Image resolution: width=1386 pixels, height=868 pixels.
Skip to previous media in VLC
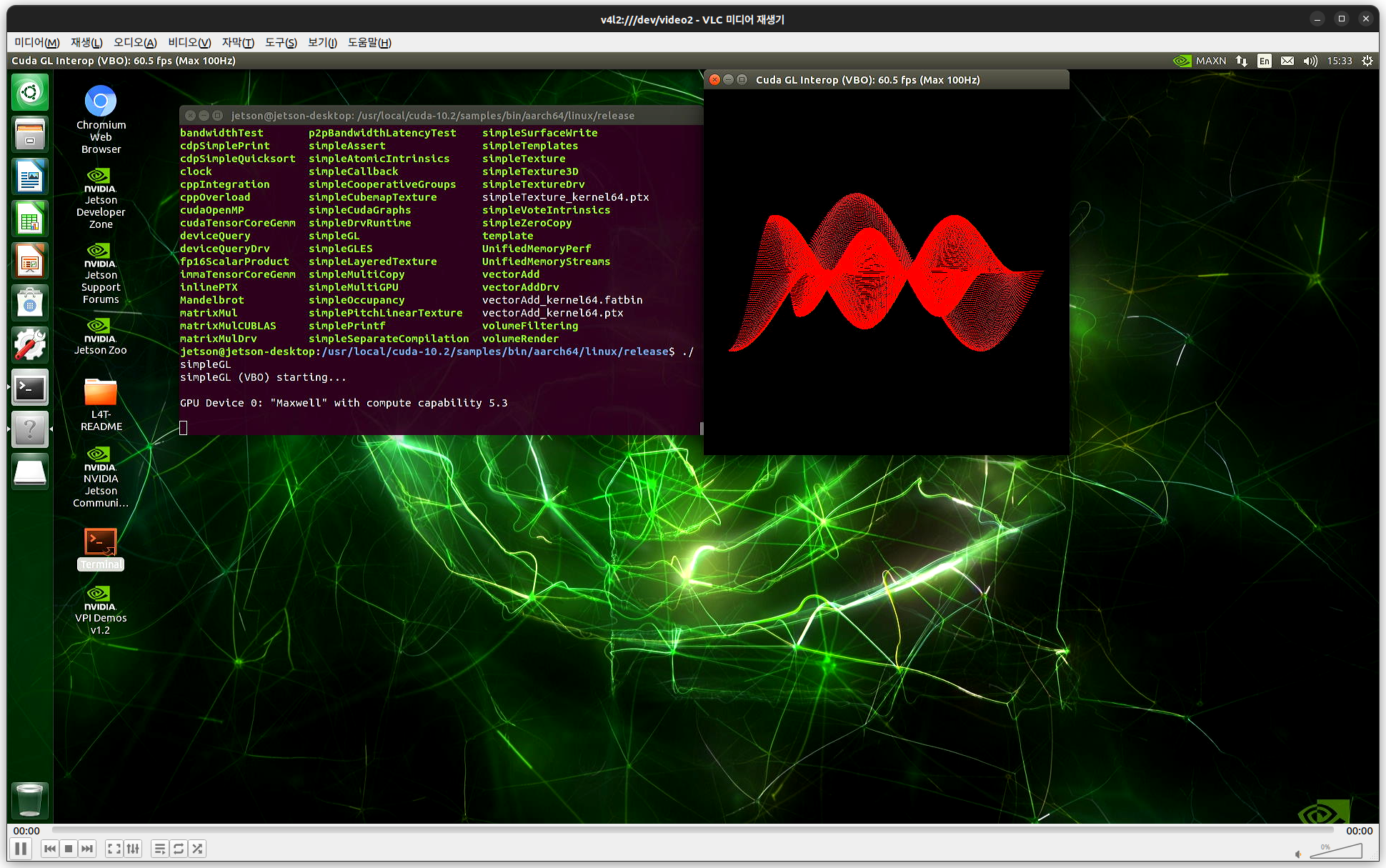[49, 849]
